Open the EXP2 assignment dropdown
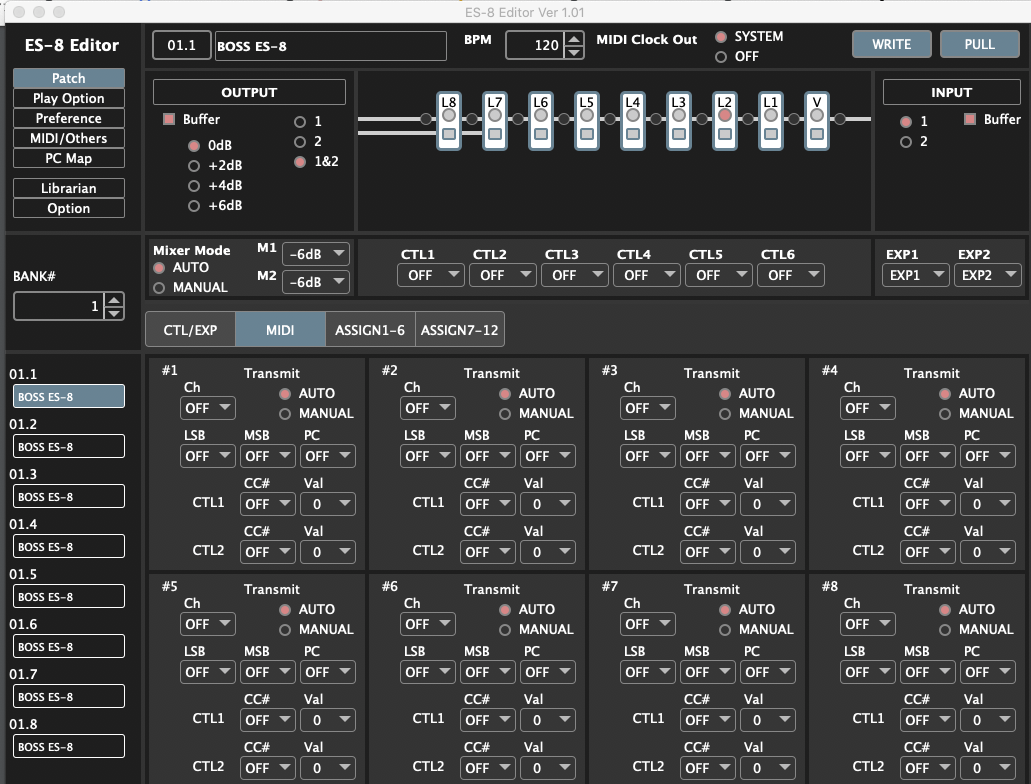Viewport: 1031px width, 784px height. click(x=987, y=275)
